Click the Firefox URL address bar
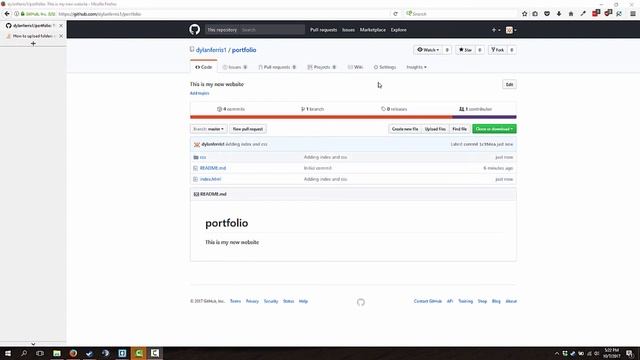 [224, 14]
